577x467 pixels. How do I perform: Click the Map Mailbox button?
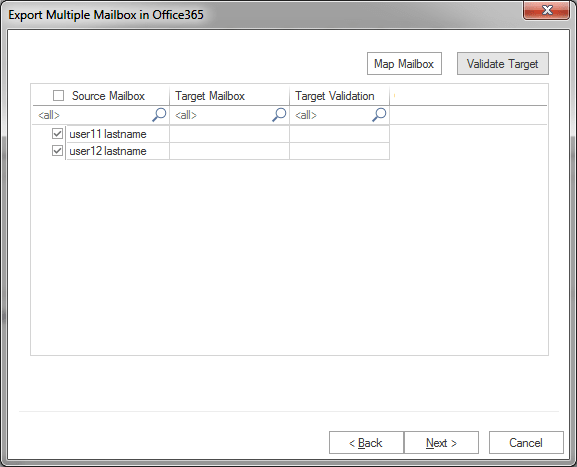pos(404,64)
